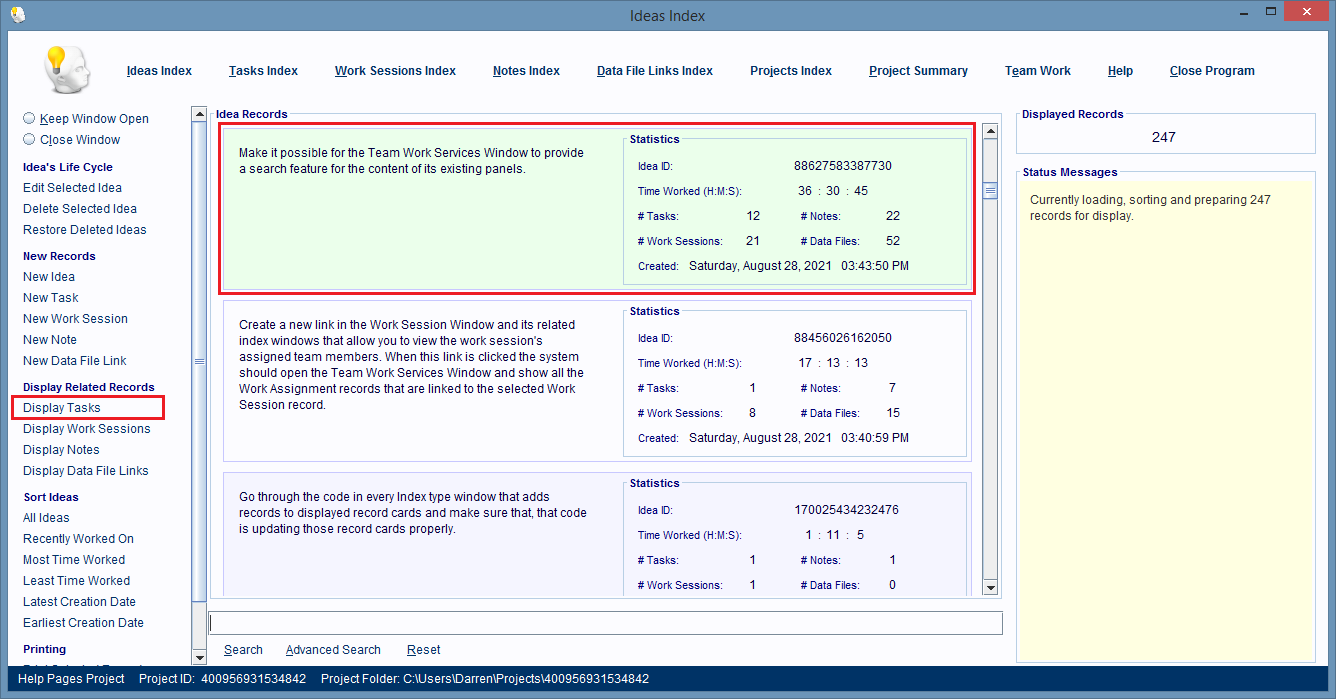This screenshot has width=1336, height=699.
Task: Click New Data File Link
Action: click(75, 361)
